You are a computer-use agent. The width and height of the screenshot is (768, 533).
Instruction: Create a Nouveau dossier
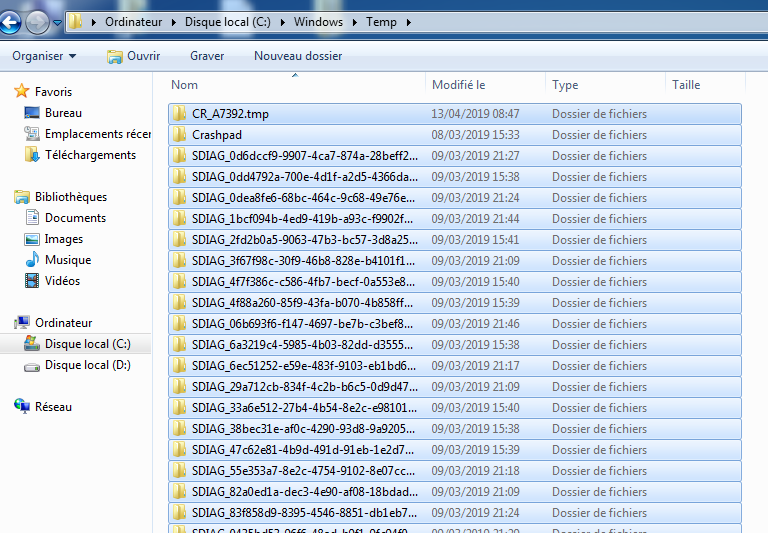pos(298,56)
